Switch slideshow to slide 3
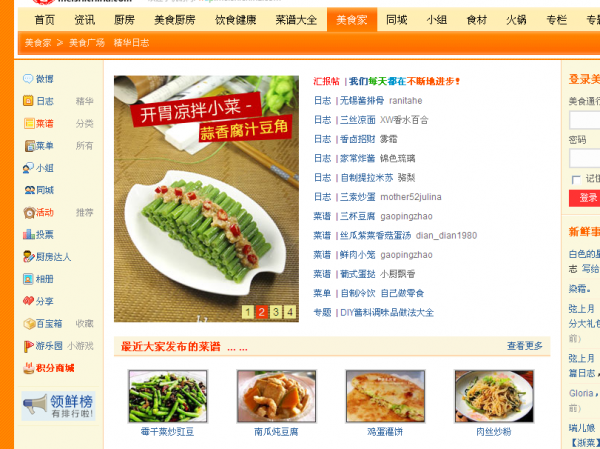Screen dimensions: 600x449 coord(276,312)
